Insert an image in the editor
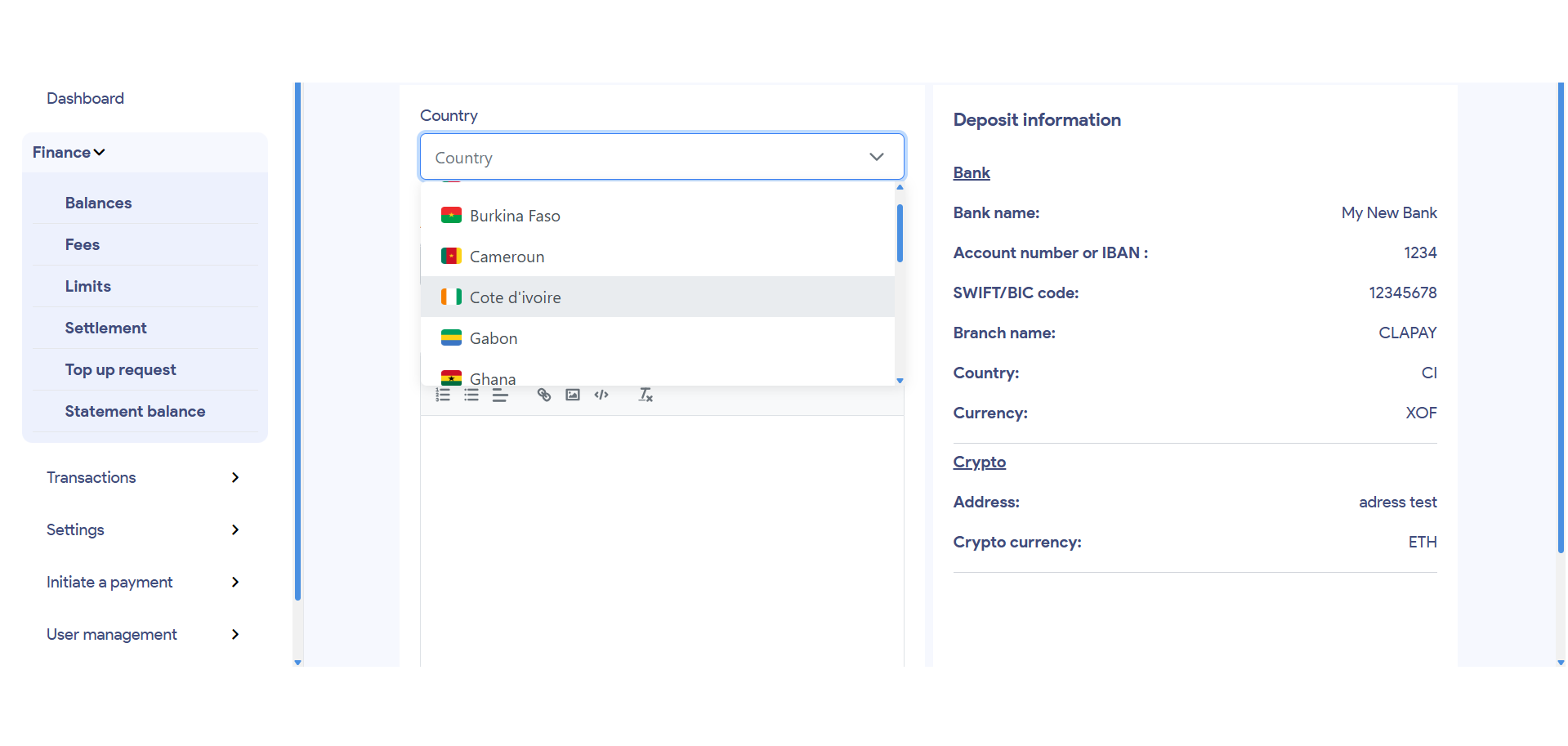The image size is (1568, 746). [x=573, y=395]
